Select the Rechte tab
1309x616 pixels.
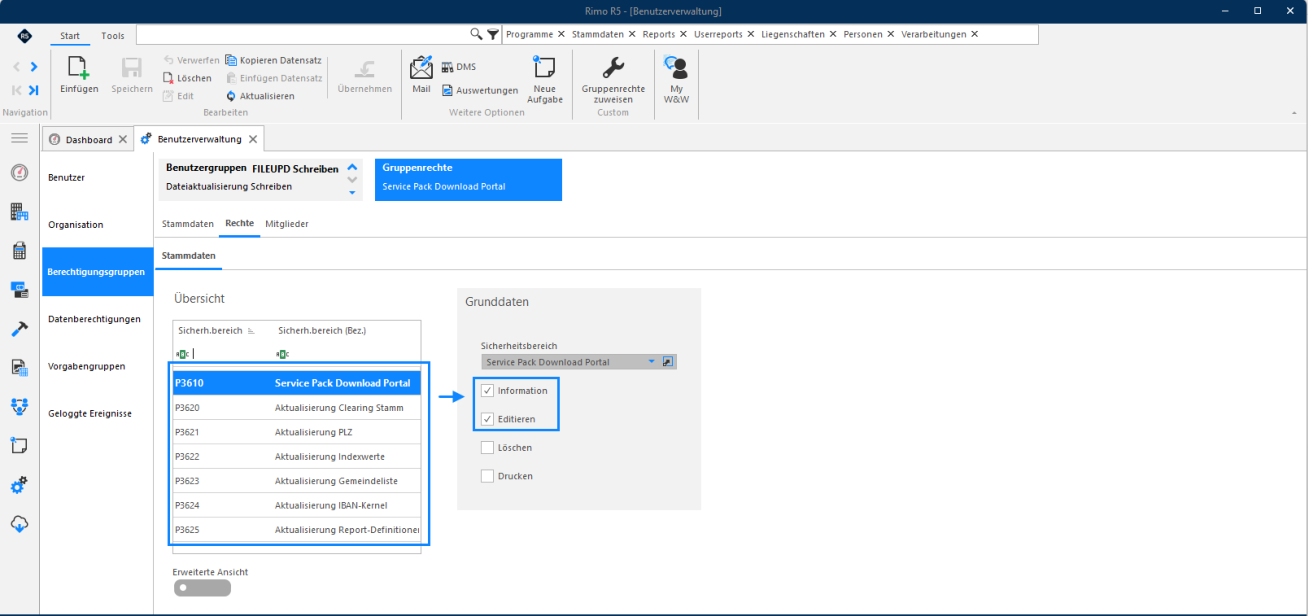pos(239,224)
